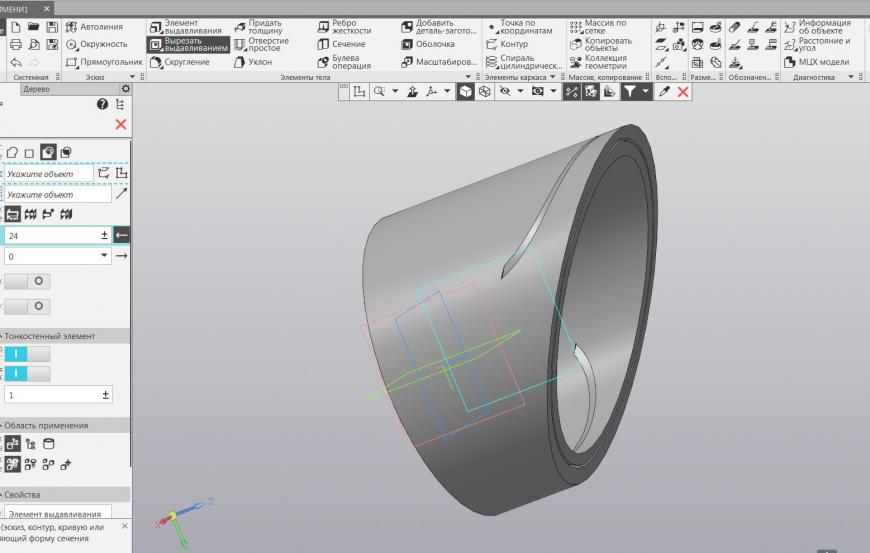This screenshot has width=870, height=553.
Task: Measure with Расстояние и угол tool
Action: click(x=817, y=44)
